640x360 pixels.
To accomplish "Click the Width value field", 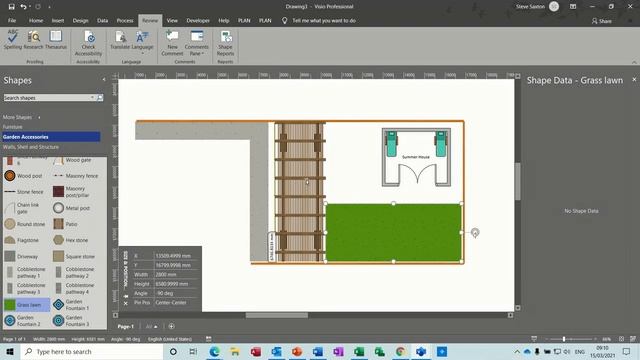I will point(177,275).
